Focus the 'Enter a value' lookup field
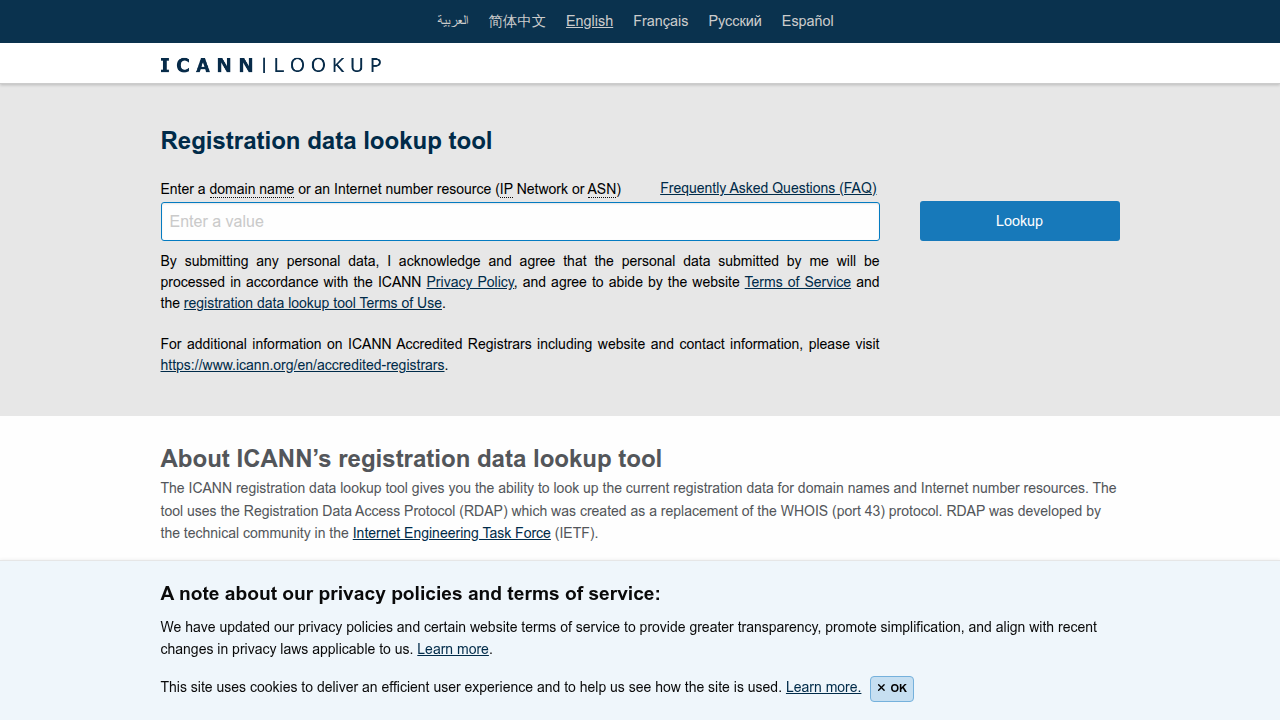 [520, 222]
